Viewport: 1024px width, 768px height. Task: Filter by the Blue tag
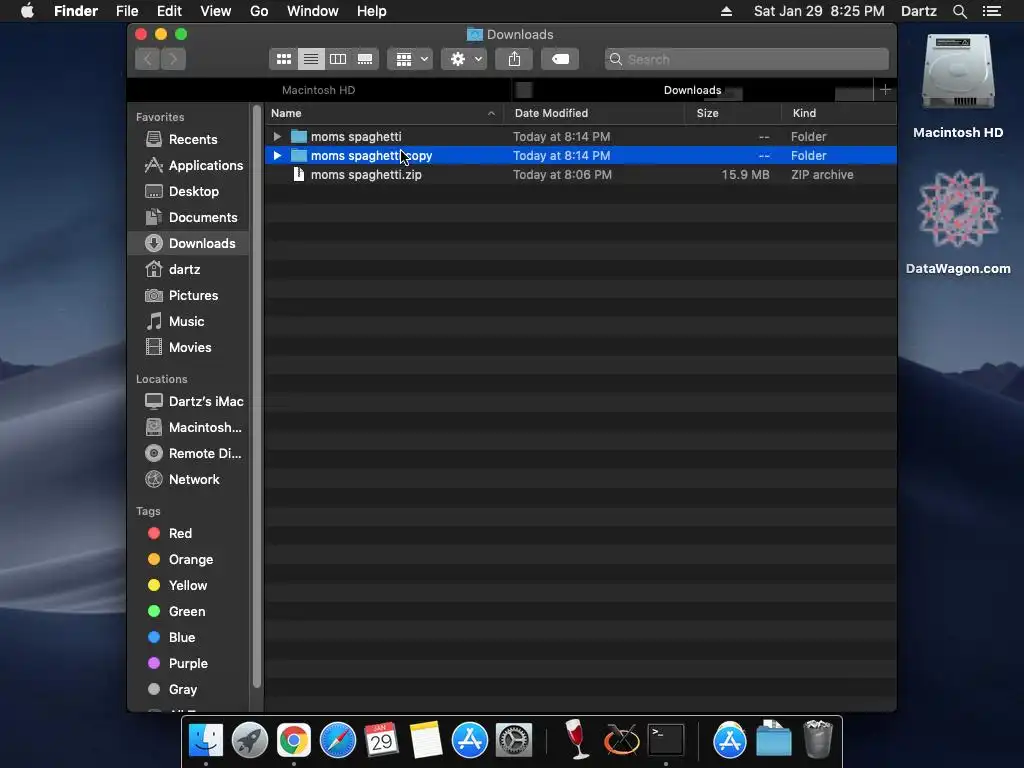click(x=189, y=637)
